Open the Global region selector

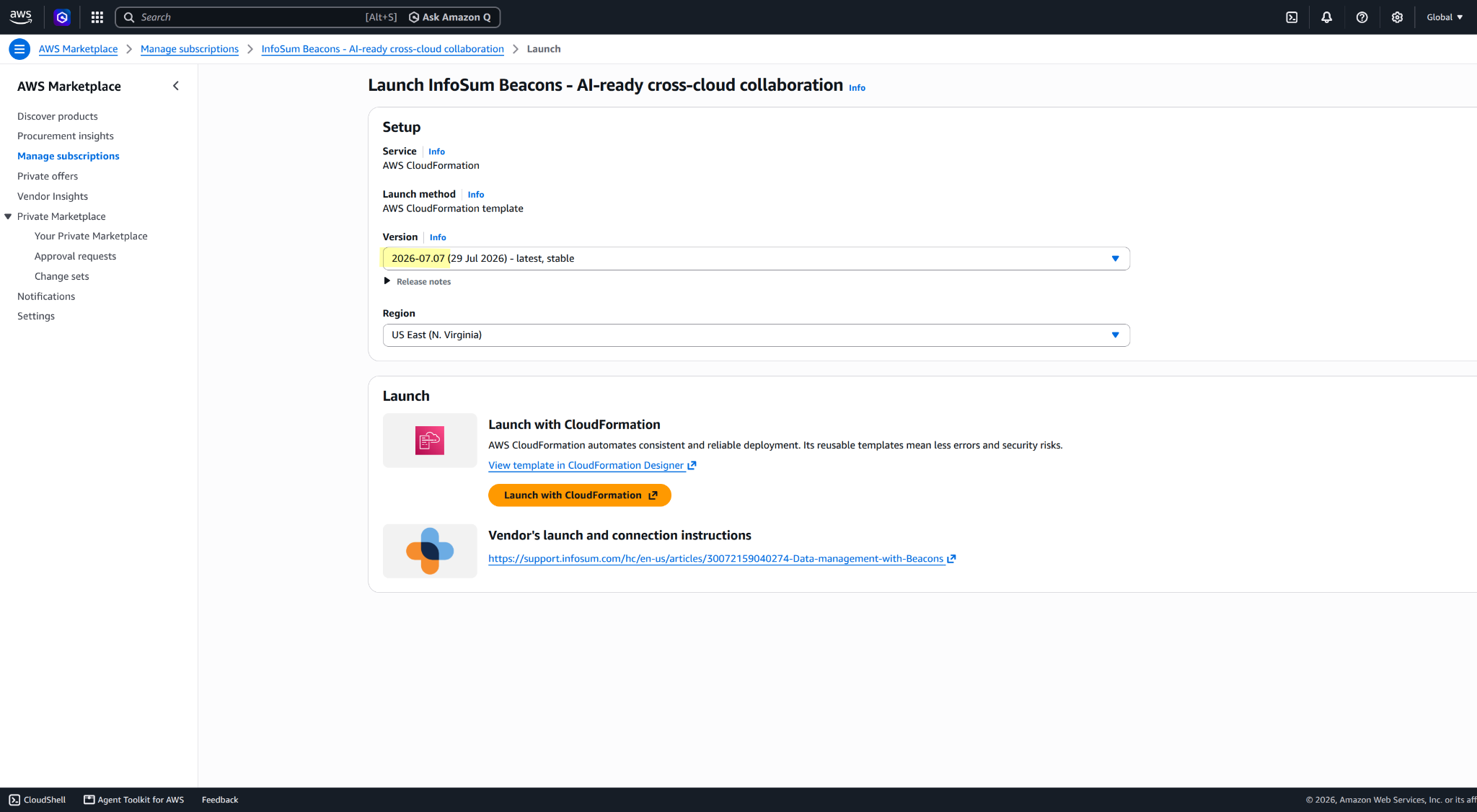(x=1445, y=17)
